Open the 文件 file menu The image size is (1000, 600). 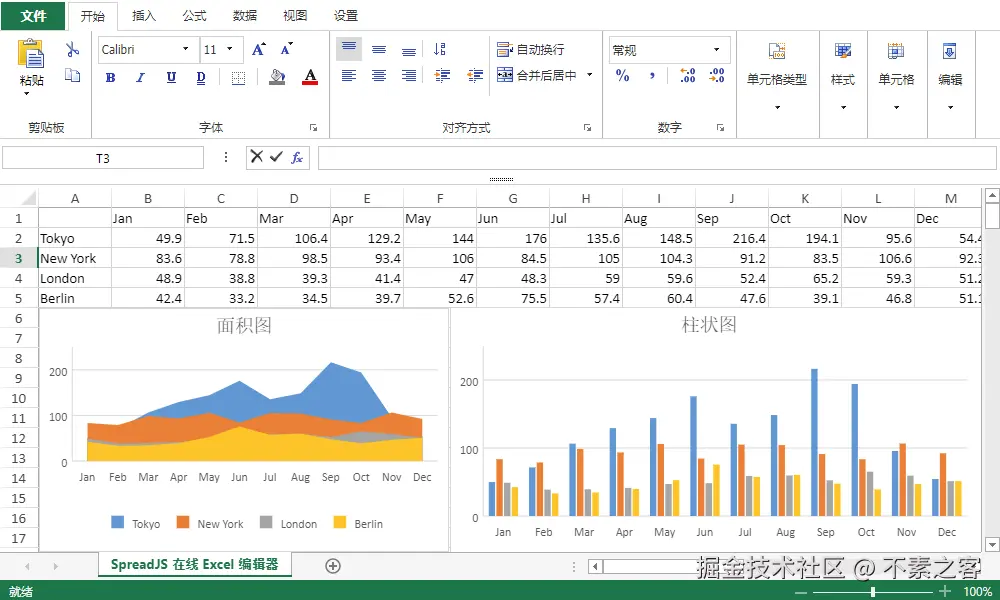(33, 16)
